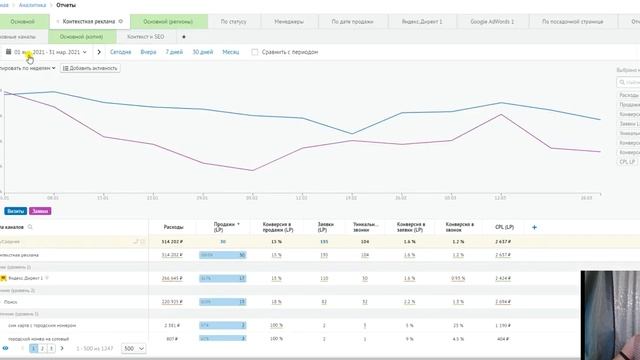Screen dimensions: 640x360
Task: Open the grouping by weeks dropdown
Action: (28, 68)
